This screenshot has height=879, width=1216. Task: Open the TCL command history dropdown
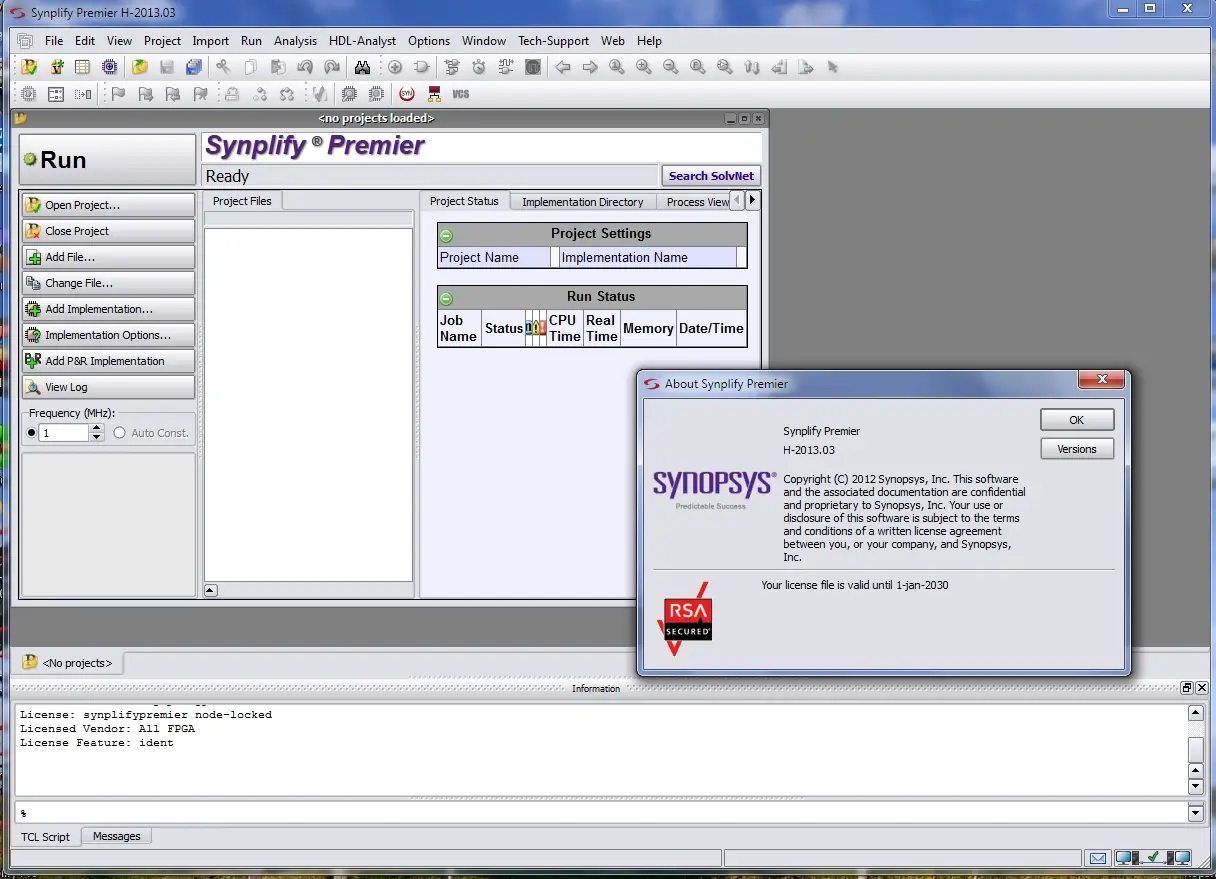pos(1195,814)
